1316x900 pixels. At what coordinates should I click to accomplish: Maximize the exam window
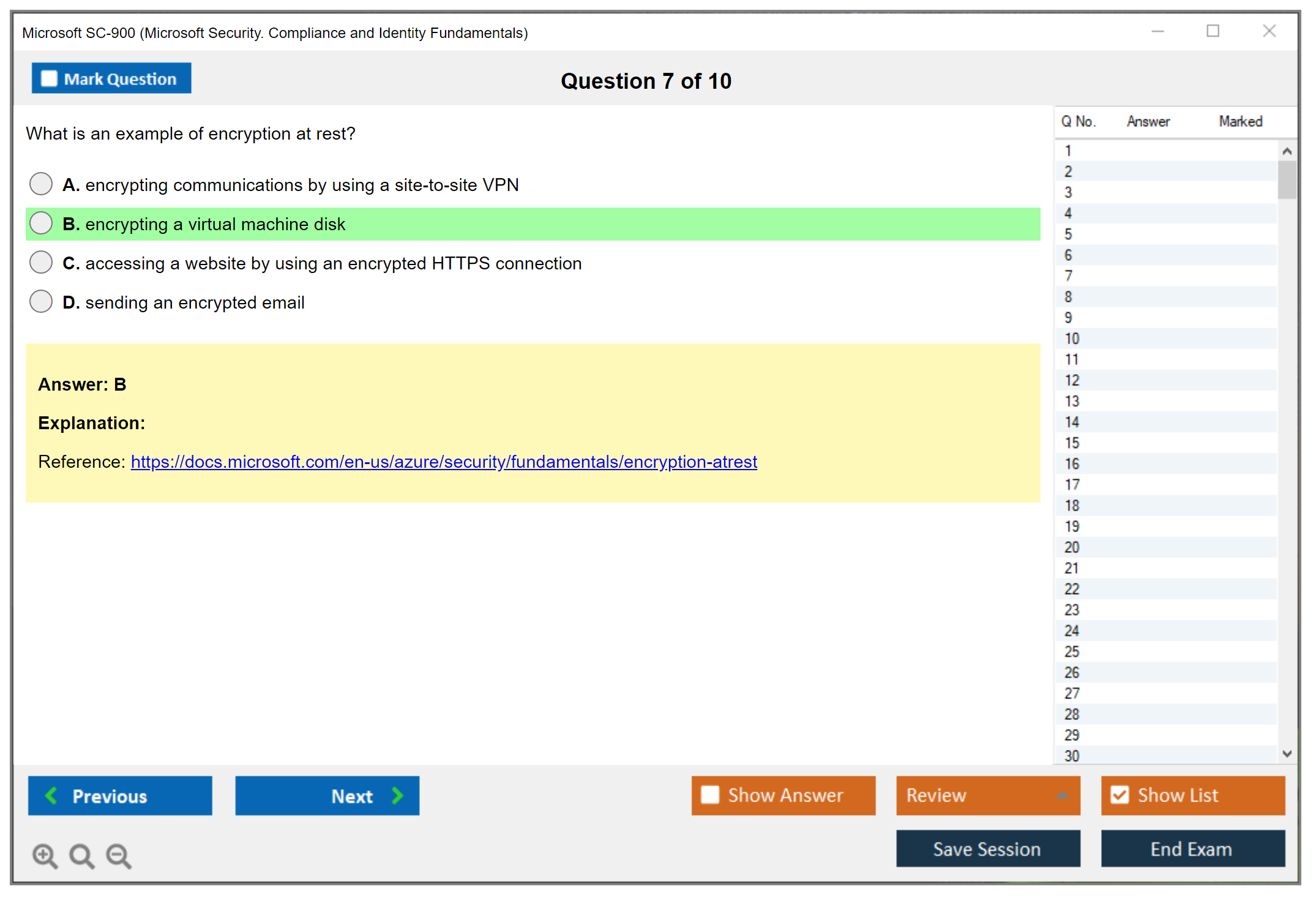[1213, 31]
